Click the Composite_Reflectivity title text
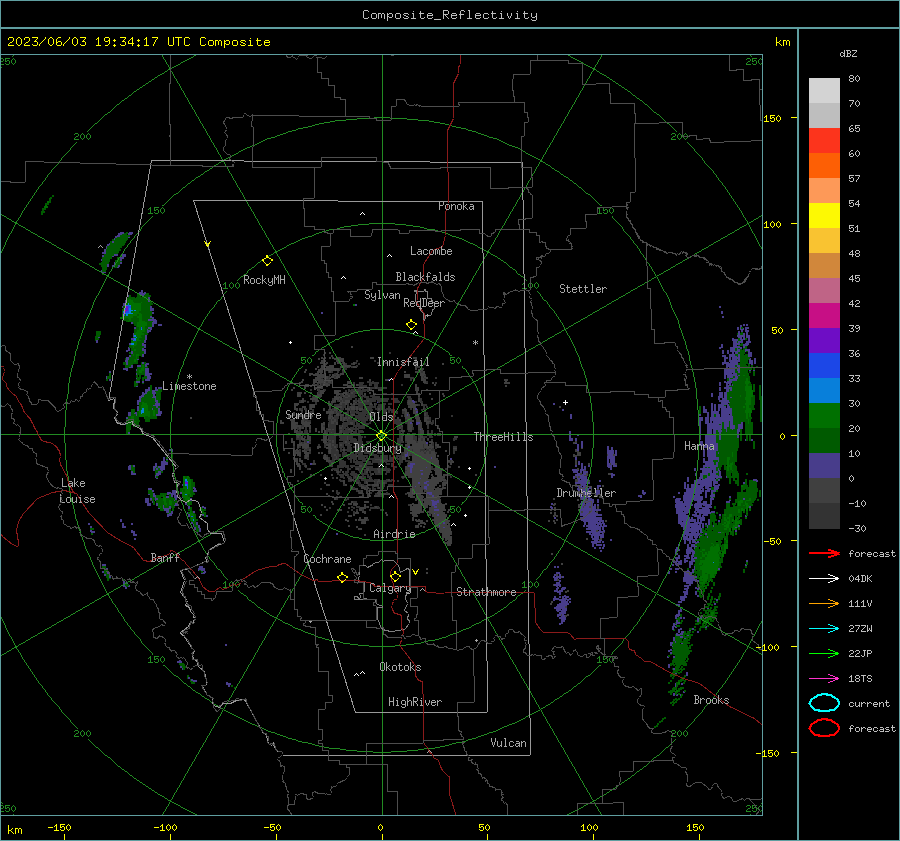900x841 pixels. click(450, 15)
